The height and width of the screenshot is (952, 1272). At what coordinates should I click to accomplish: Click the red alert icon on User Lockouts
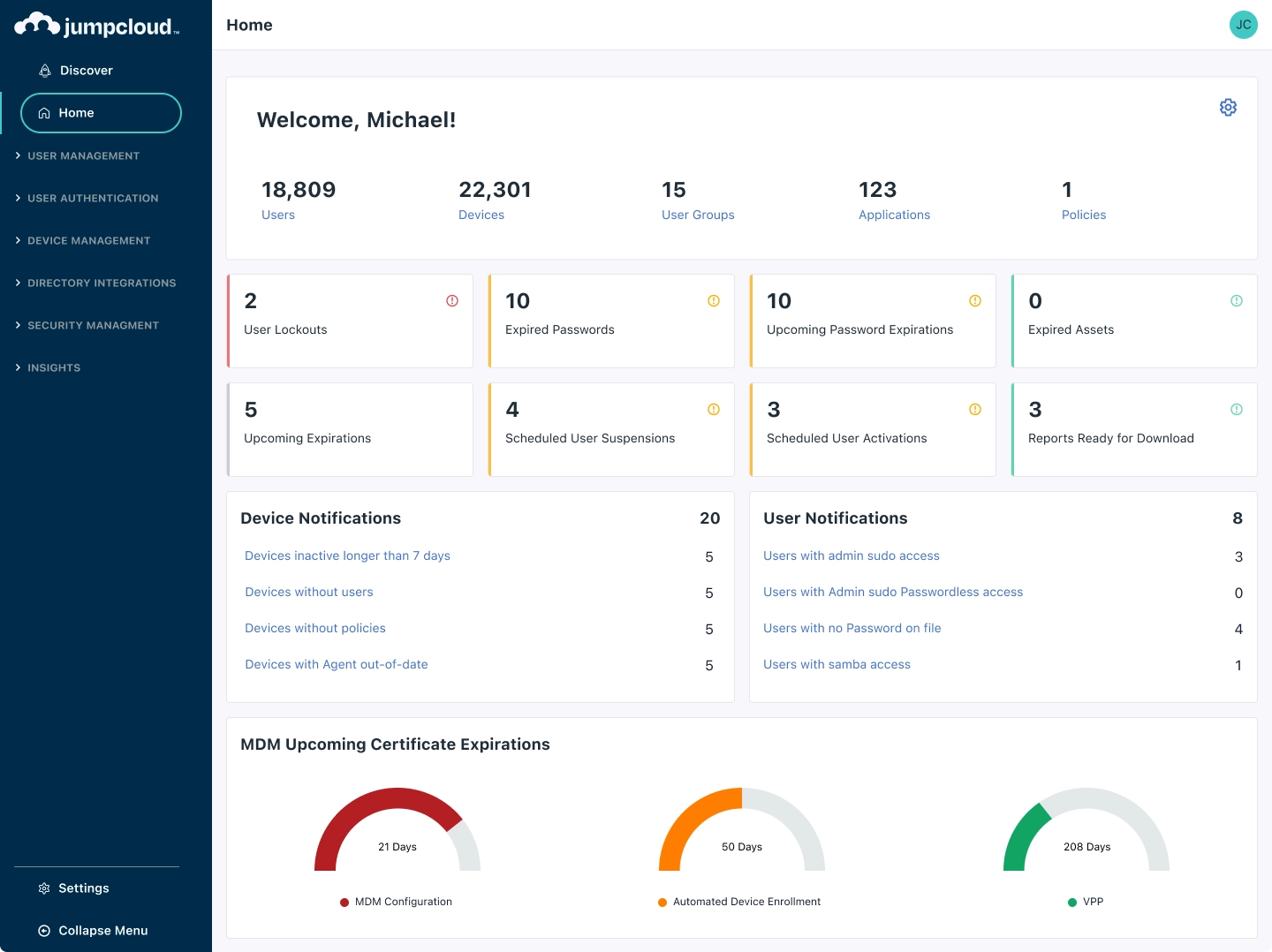click(451, 300)
